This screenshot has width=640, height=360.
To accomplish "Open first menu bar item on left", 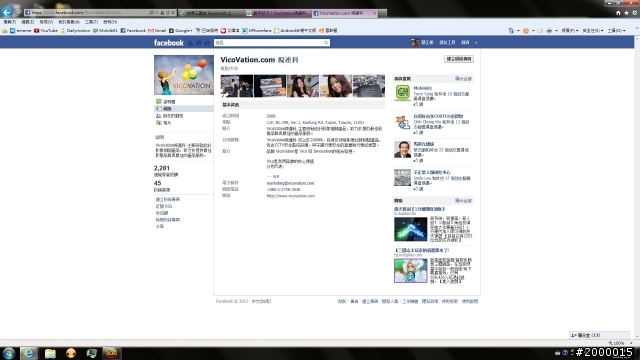I will coord(9,22).
